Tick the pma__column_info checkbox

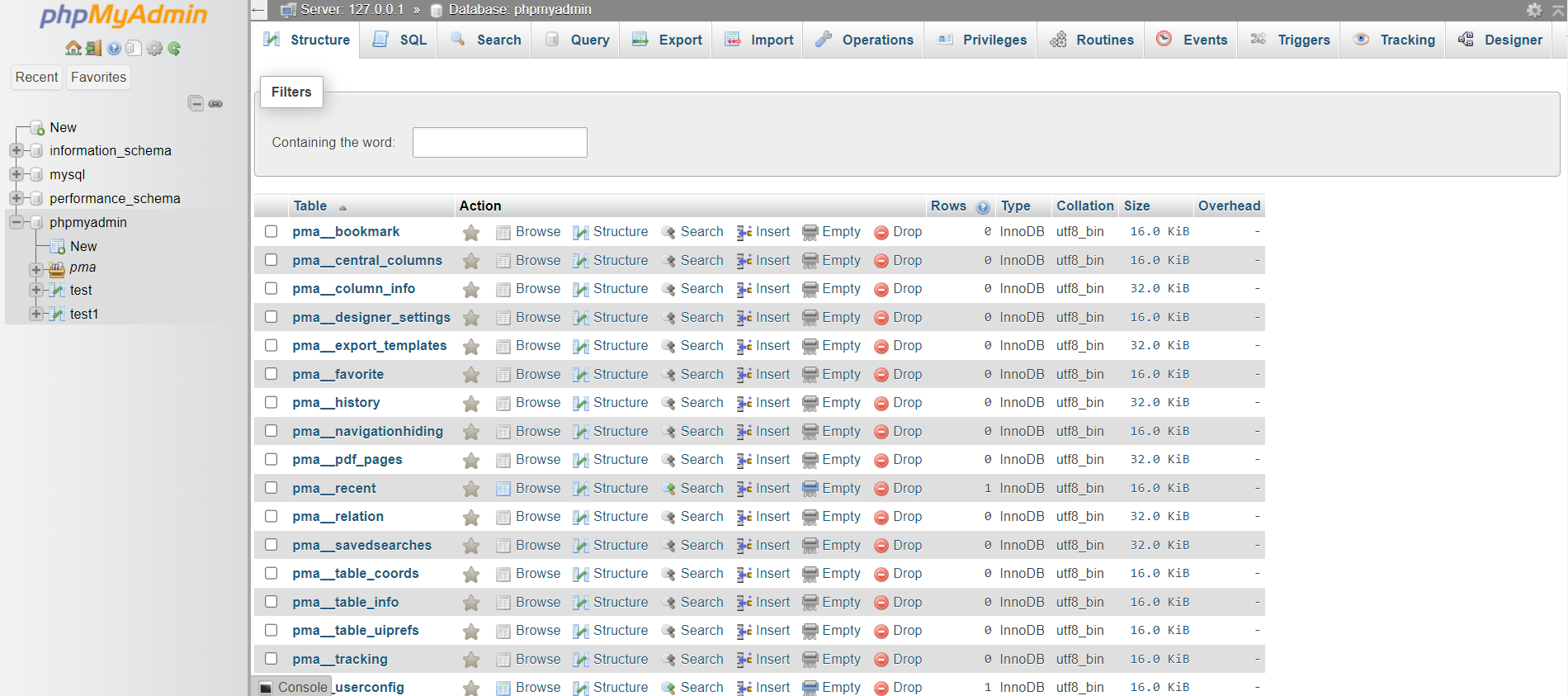(271, 288)
